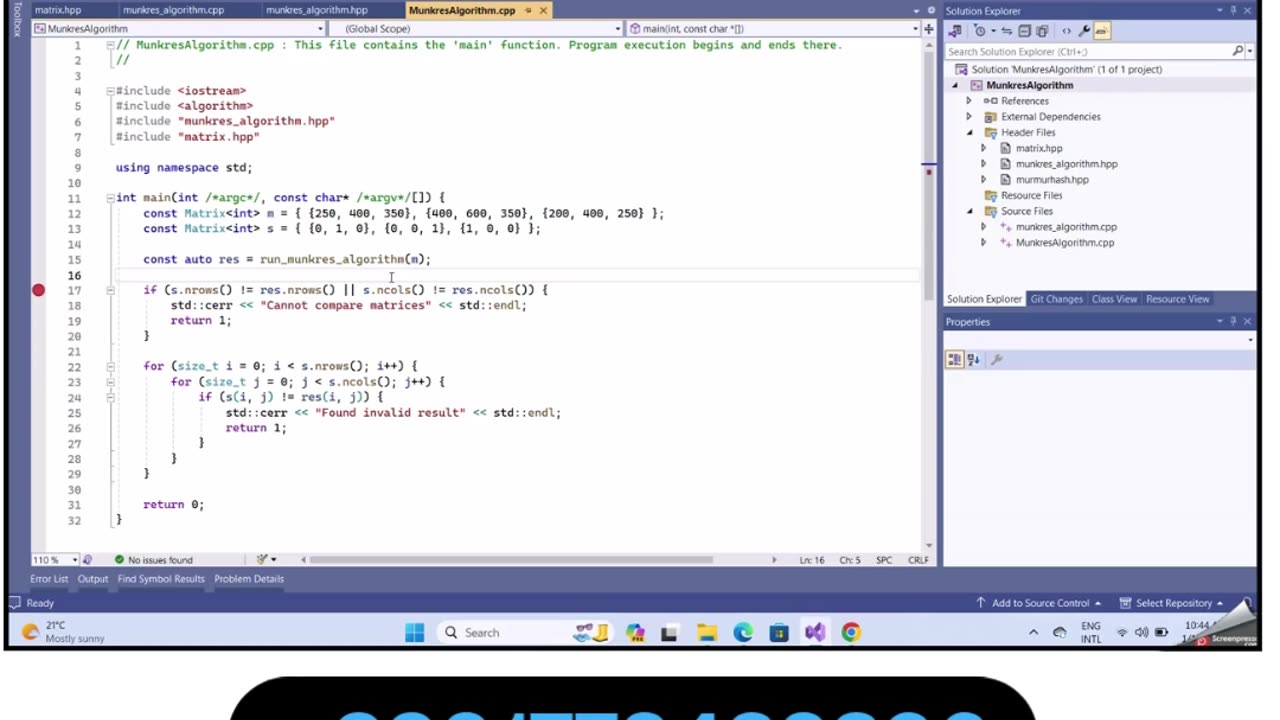The image size is (1280, 720).
Task: Click the View Code angle-brackets icon
Action: click(1065, 31)
